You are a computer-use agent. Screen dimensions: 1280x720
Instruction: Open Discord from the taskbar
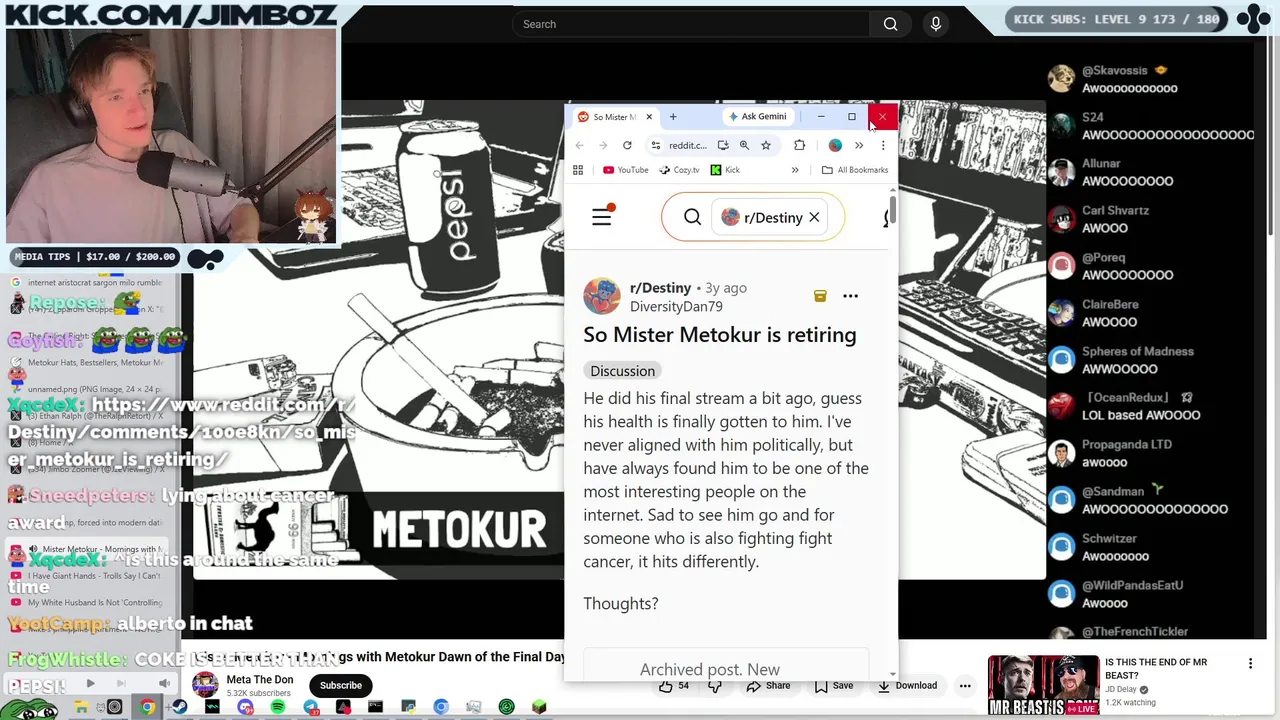pyautogui.click(x=245, y=707)
